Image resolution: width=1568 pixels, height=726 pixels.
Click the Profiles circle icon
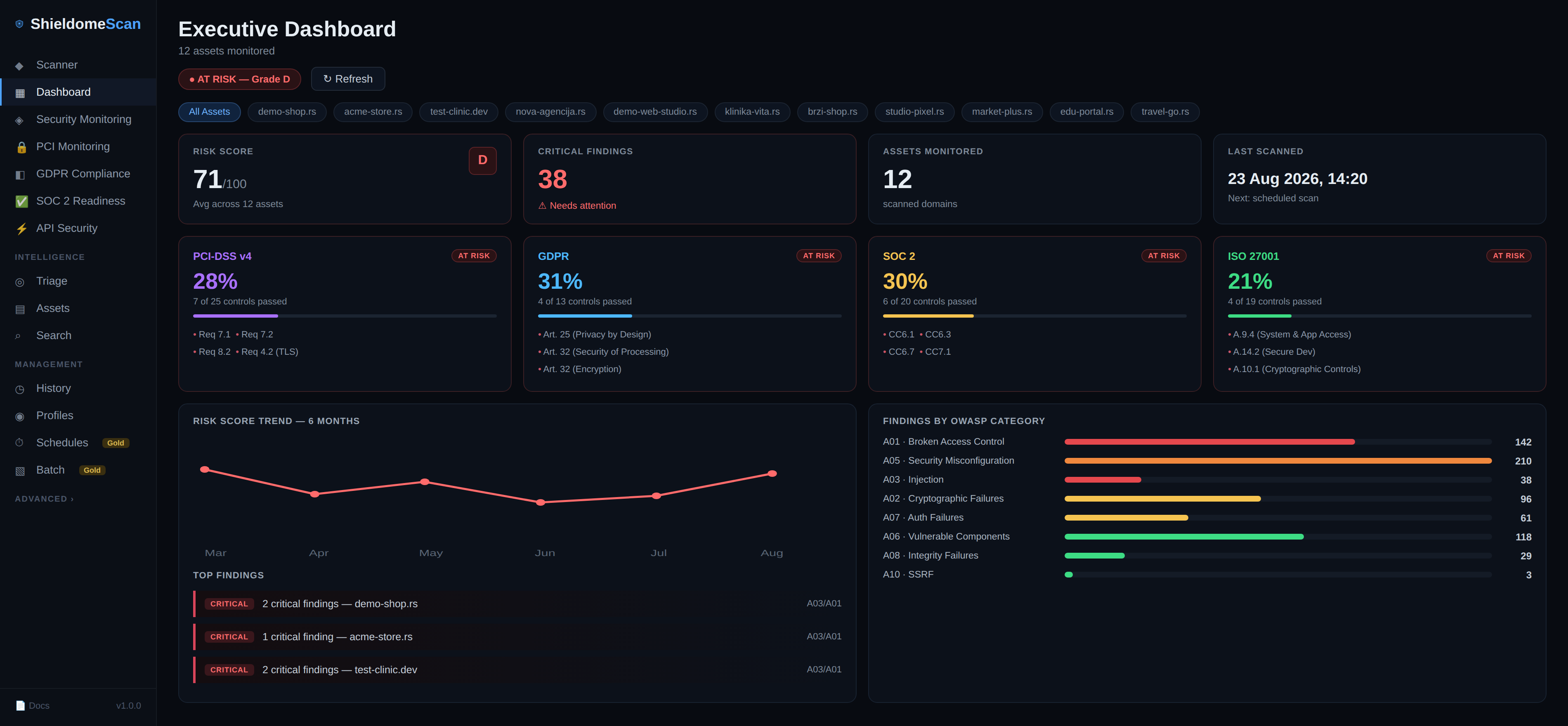[x=19, y=416]
